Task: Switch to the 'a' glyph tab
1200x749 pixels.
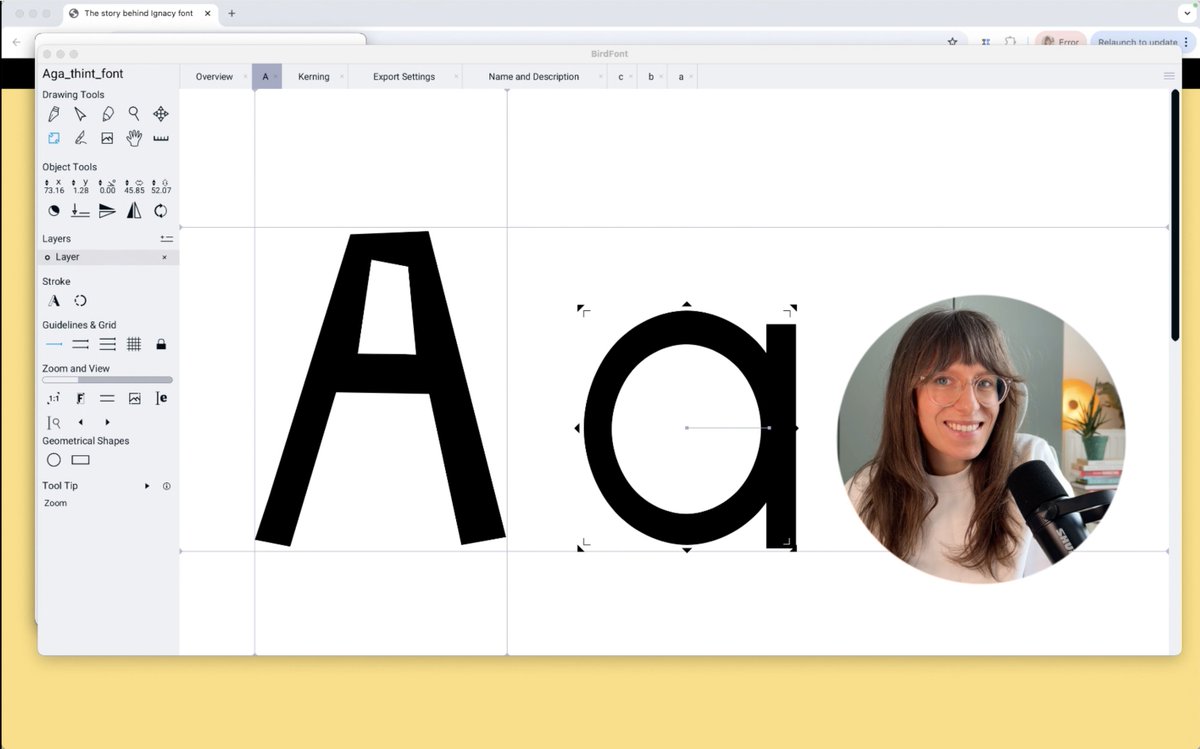Action: coord(681,77)
